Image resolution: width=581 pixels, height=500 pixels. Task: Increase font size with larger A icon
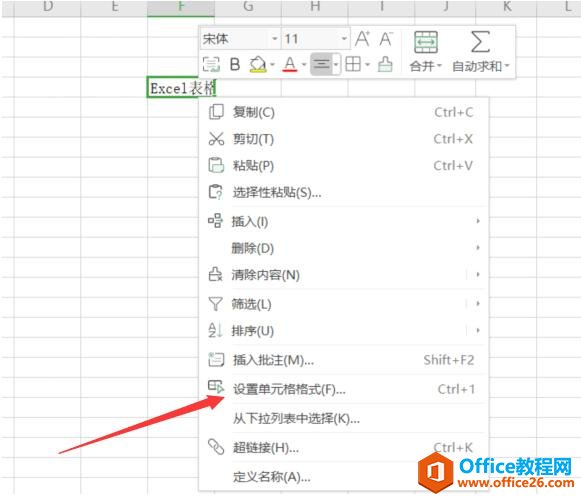click(x=362, y=39)
